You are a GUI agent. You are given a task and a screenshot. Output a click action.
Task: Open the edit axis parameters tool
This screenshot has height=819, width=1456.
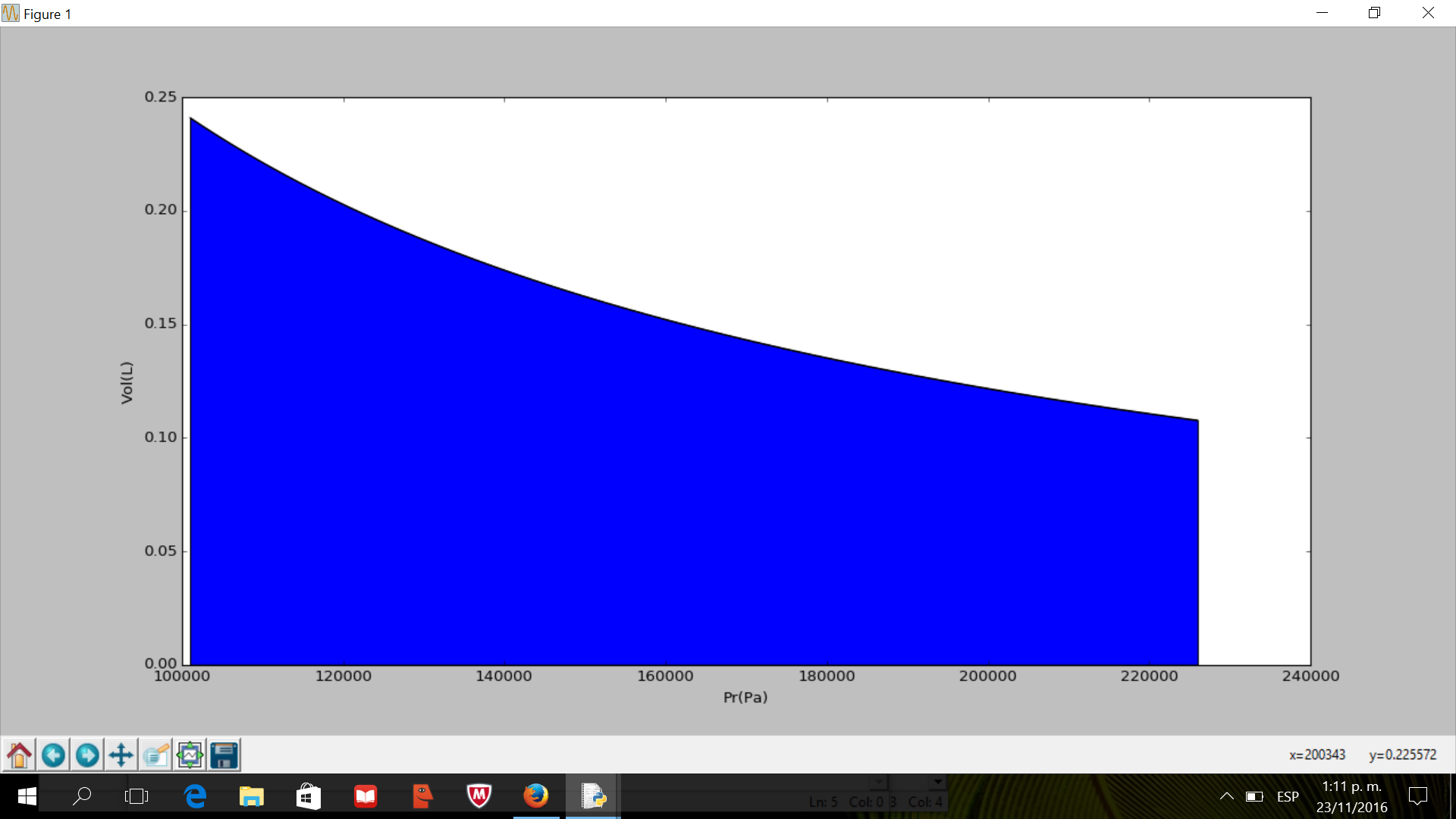[x=155, y=755]
